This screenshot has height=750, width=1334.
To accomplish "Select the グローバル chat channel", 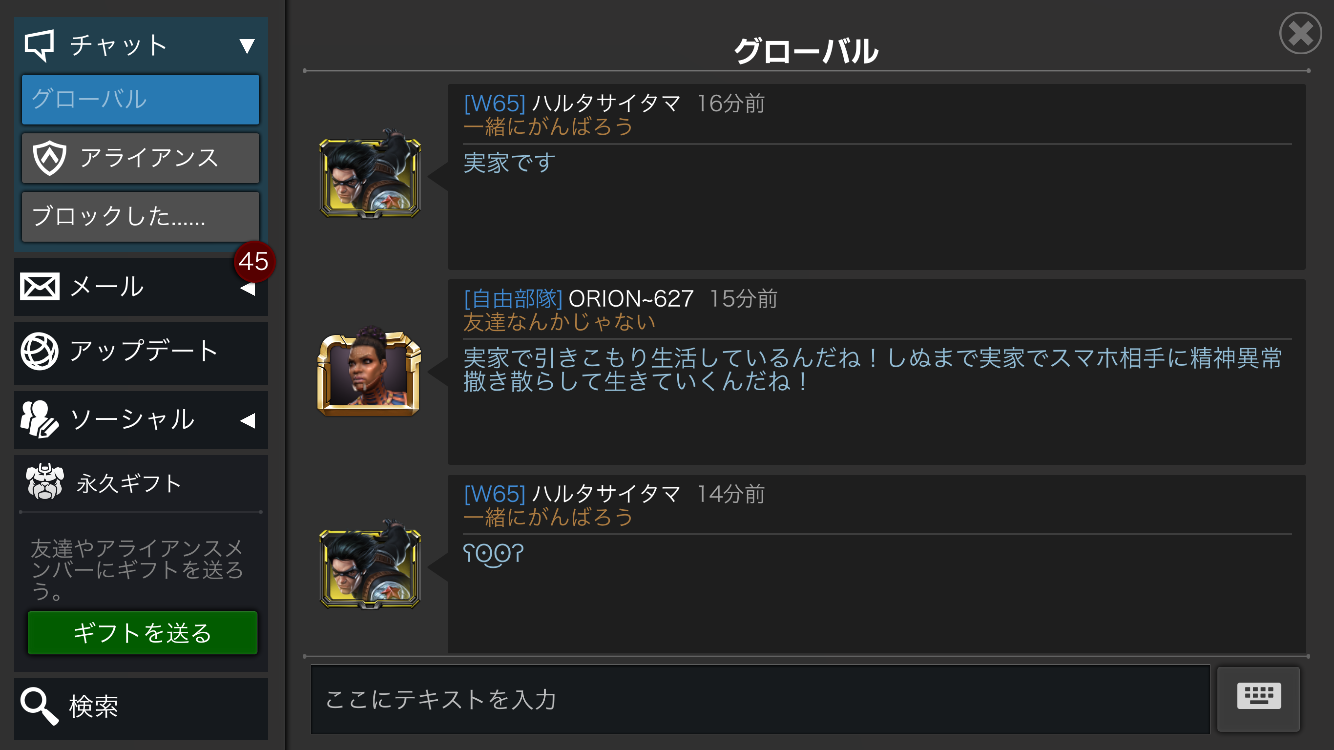I will pos(141,100).
